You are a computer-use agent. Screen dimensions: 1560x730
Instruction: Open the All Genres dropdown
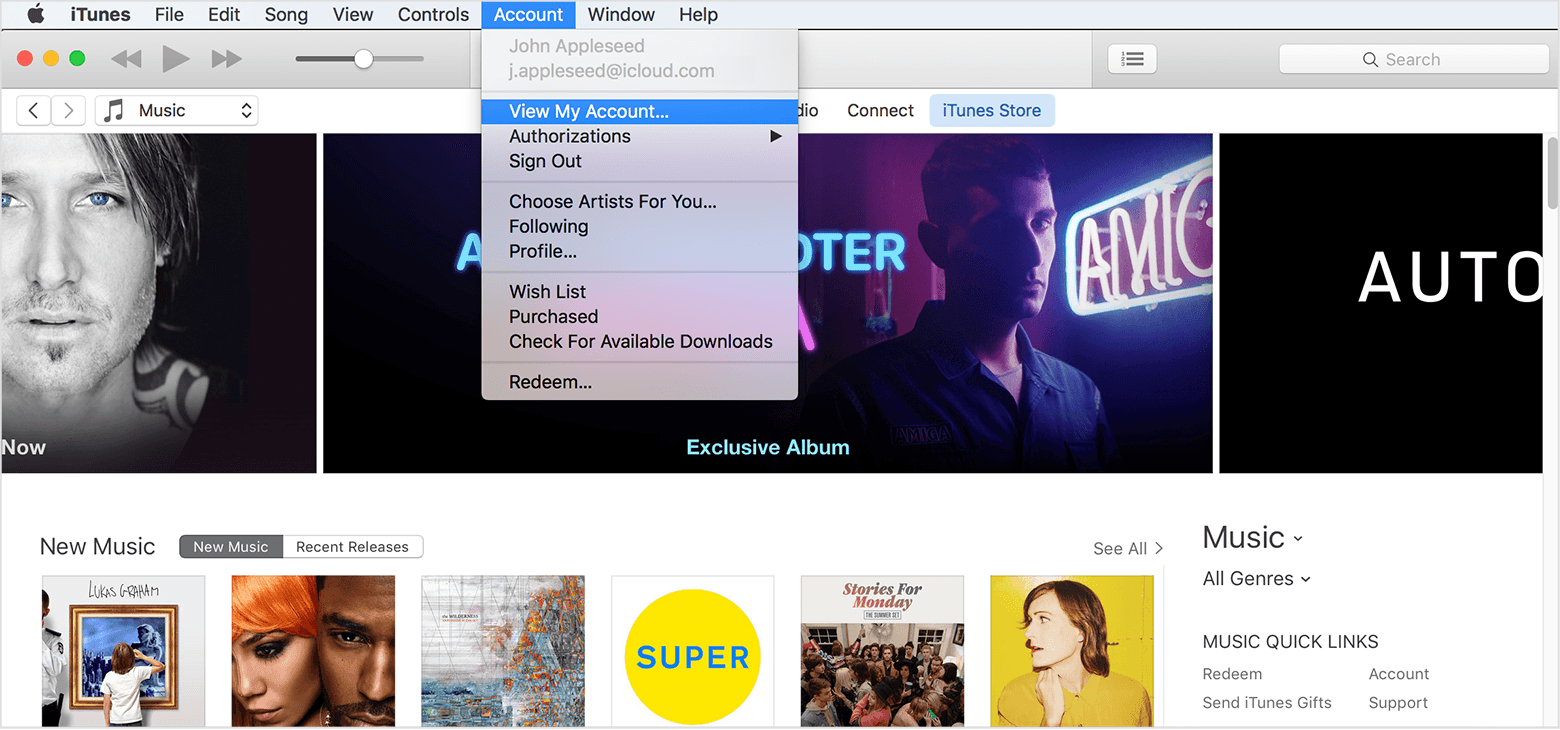click(1257, 579)
